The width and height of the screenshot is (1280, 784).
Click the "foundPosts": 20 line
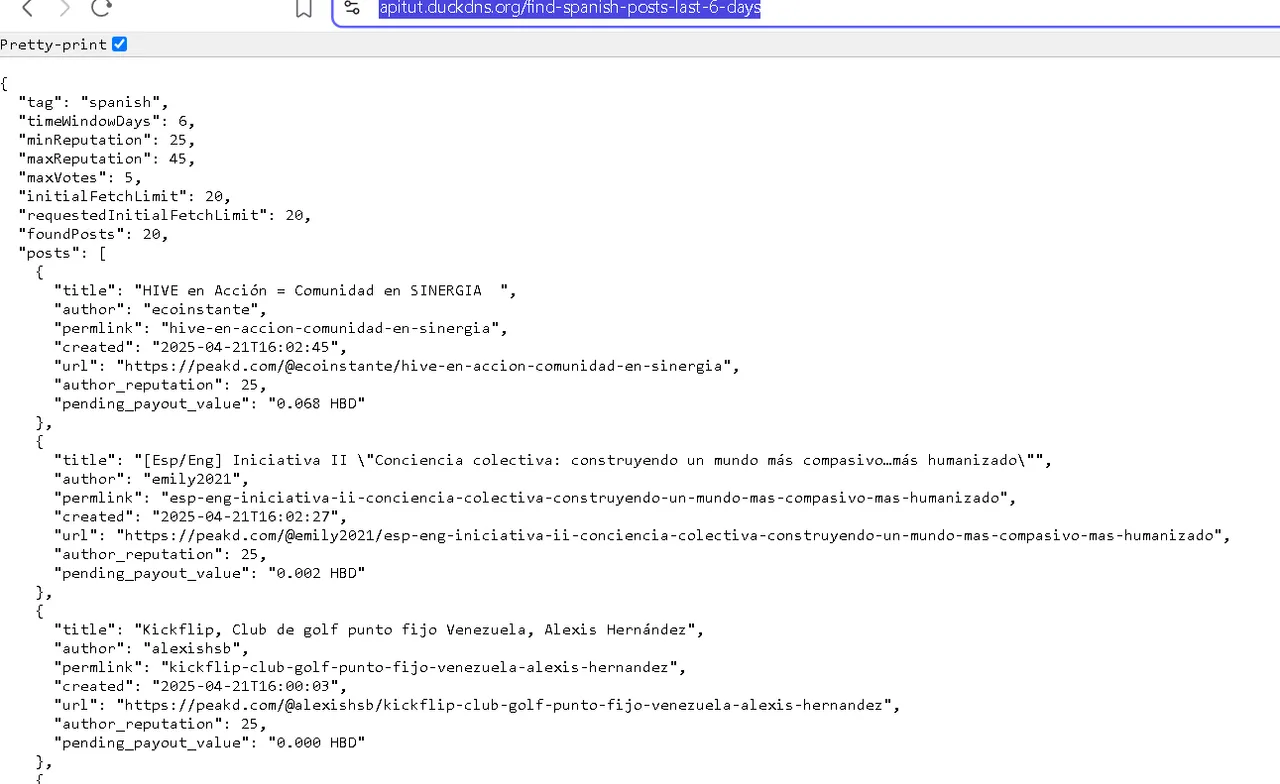click(94, 234)
